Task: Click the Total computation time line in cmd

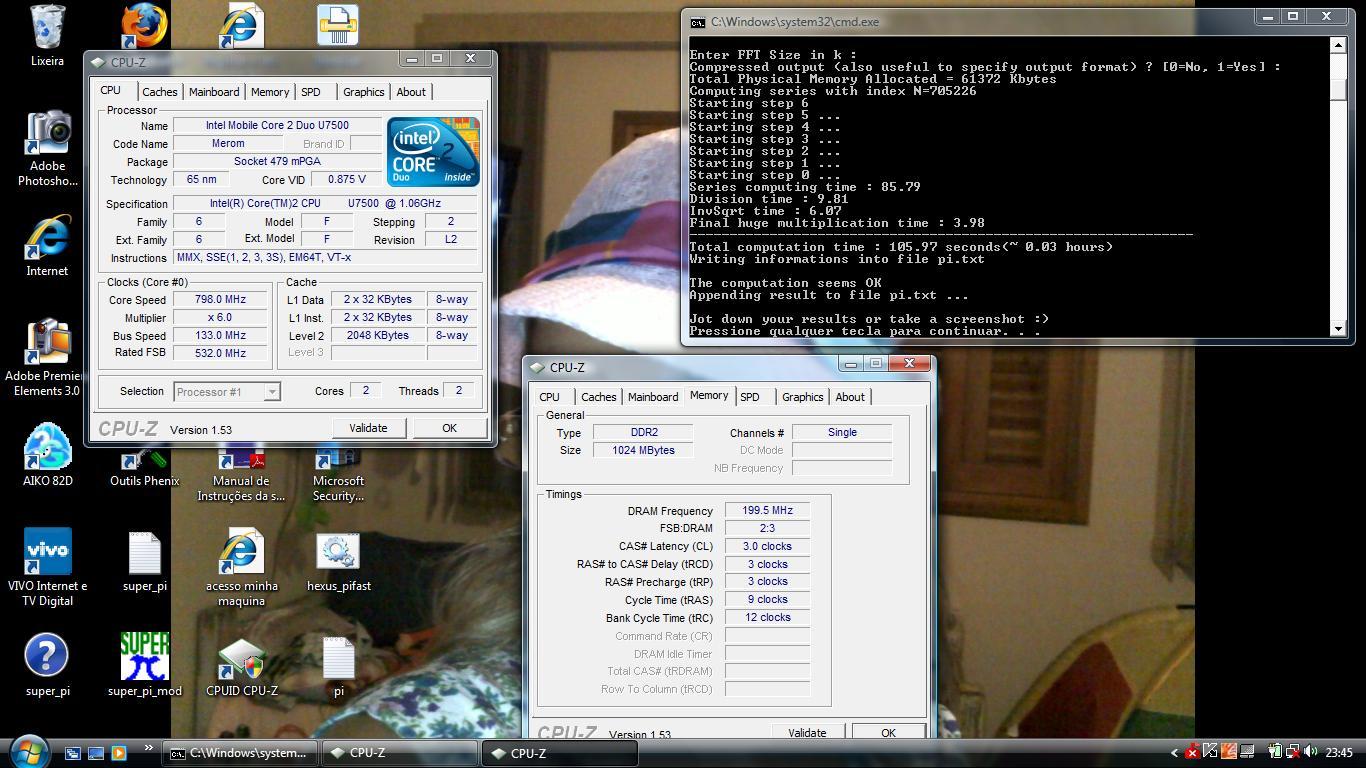Action: pyautogui.click(x=900, y=247)
